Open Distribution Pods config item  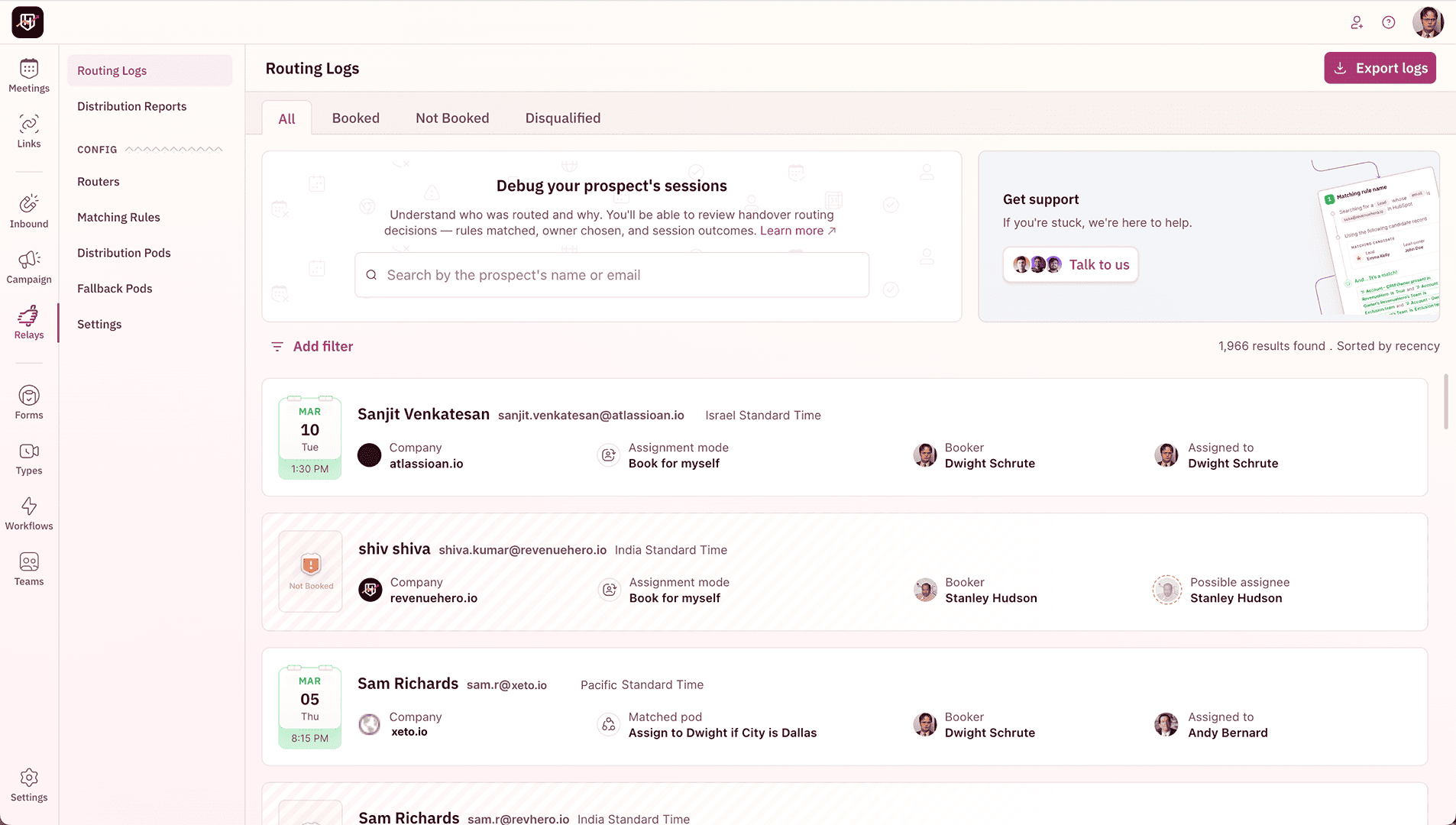click(x=124, y=253)
